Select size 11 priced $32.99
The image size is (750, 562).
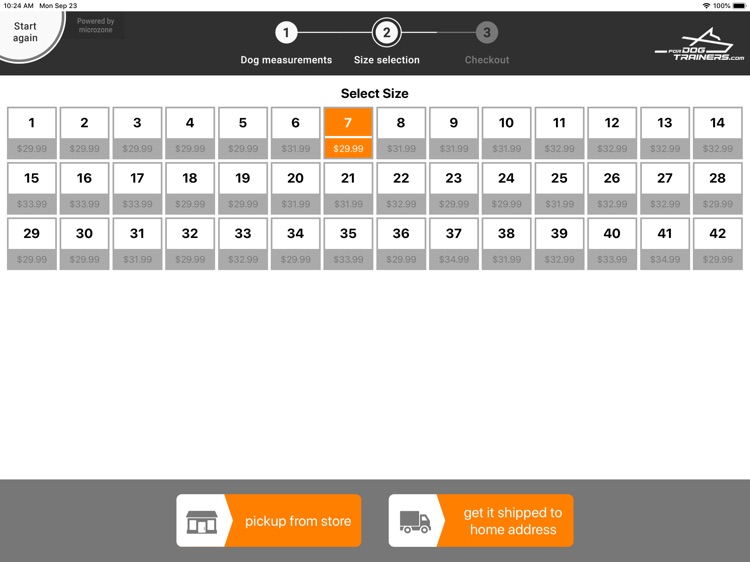(559, 133)
